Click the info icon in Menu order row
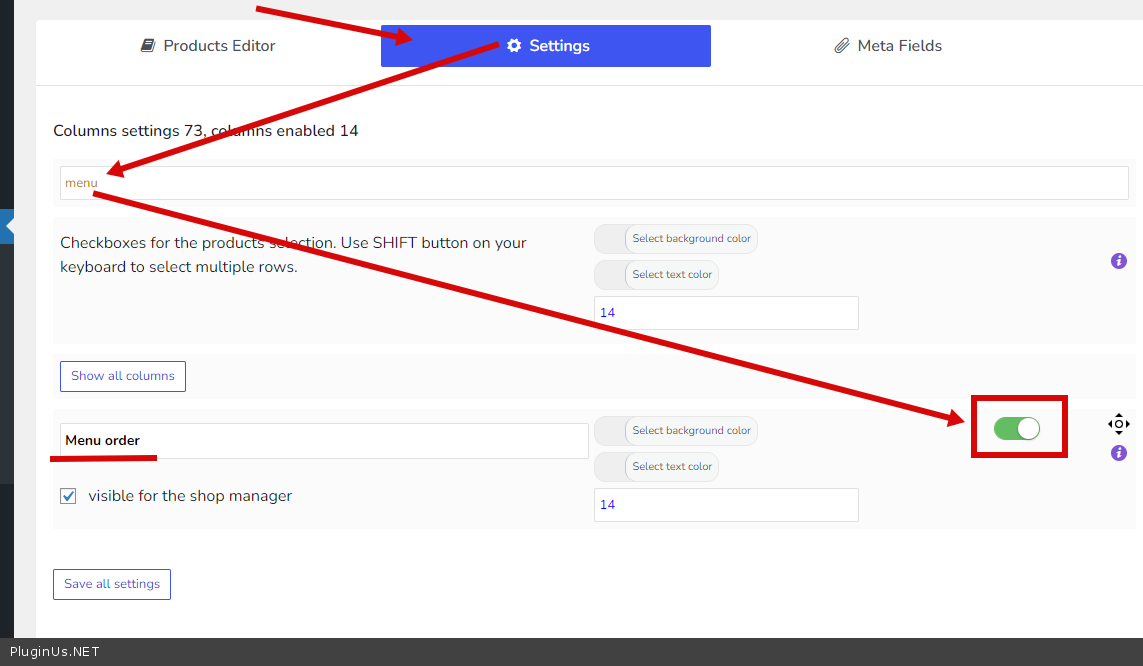This screenshot has width=1143, height=666. pos(1119,453)
